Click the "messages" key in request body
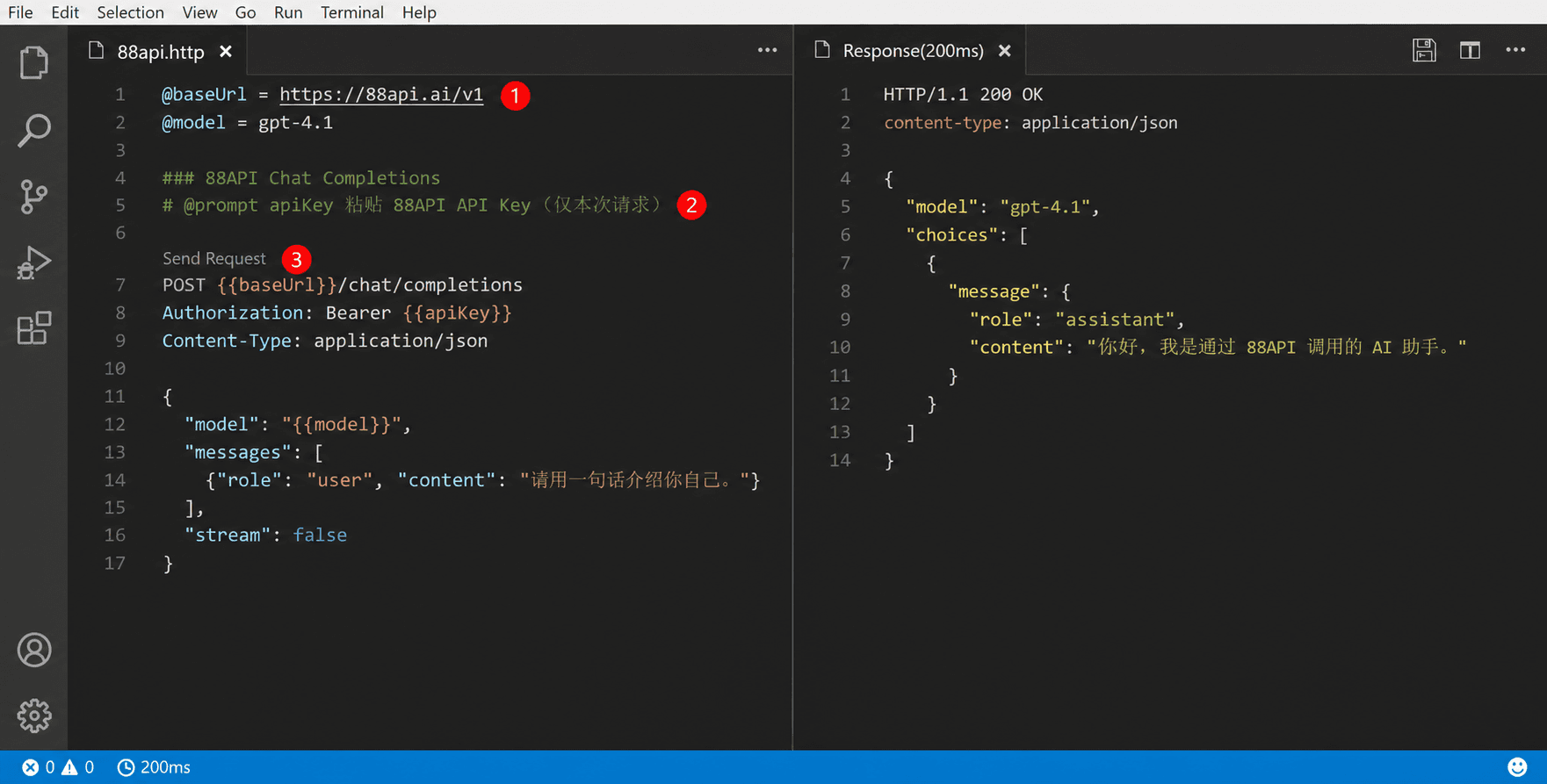This screenshot has width=1547, height=784. pyautogui.click(x=237, y=452)
